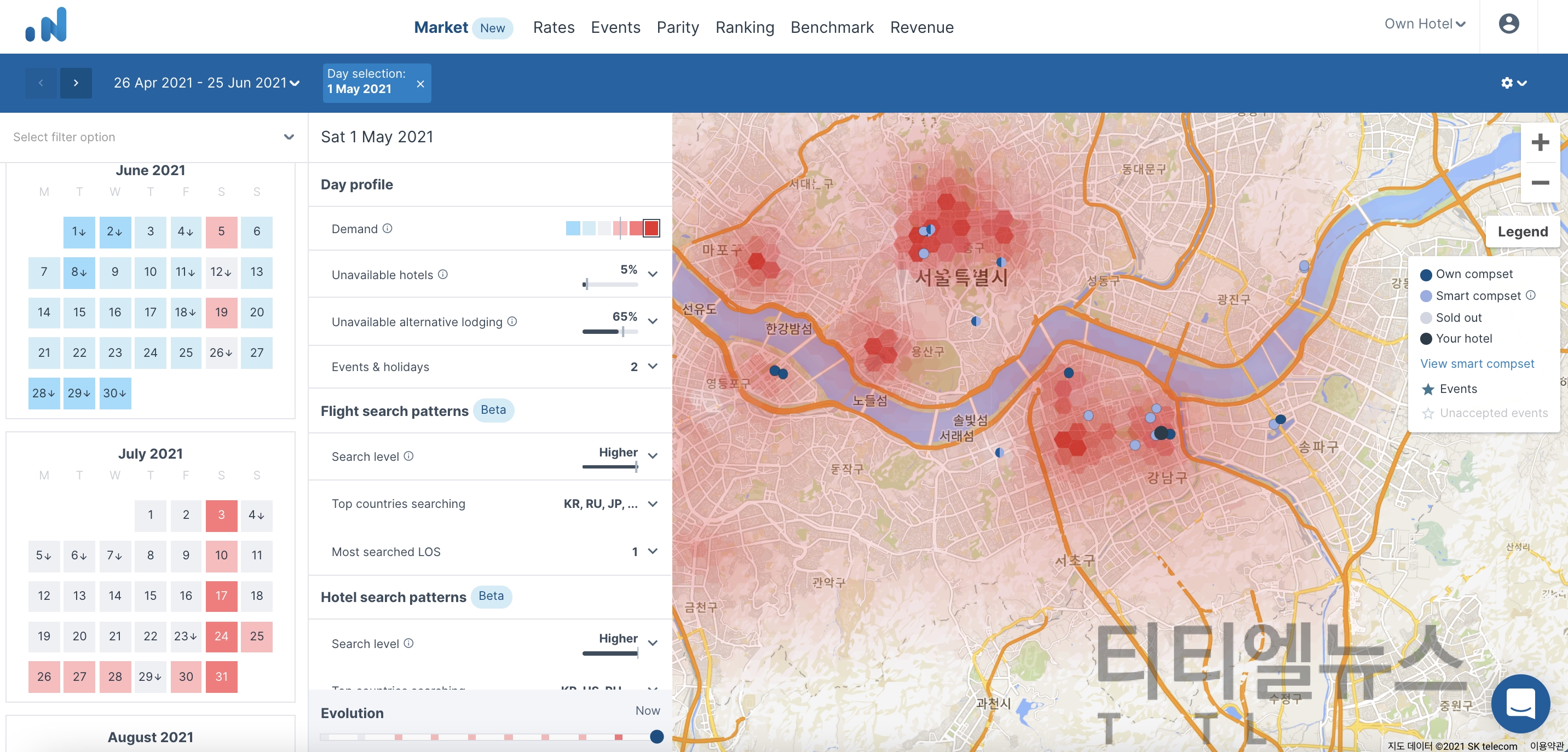The width and height of the screenshot is (1568, 752).
Task: Click the Evolution slider Now handle
Action: coord(656,737)
